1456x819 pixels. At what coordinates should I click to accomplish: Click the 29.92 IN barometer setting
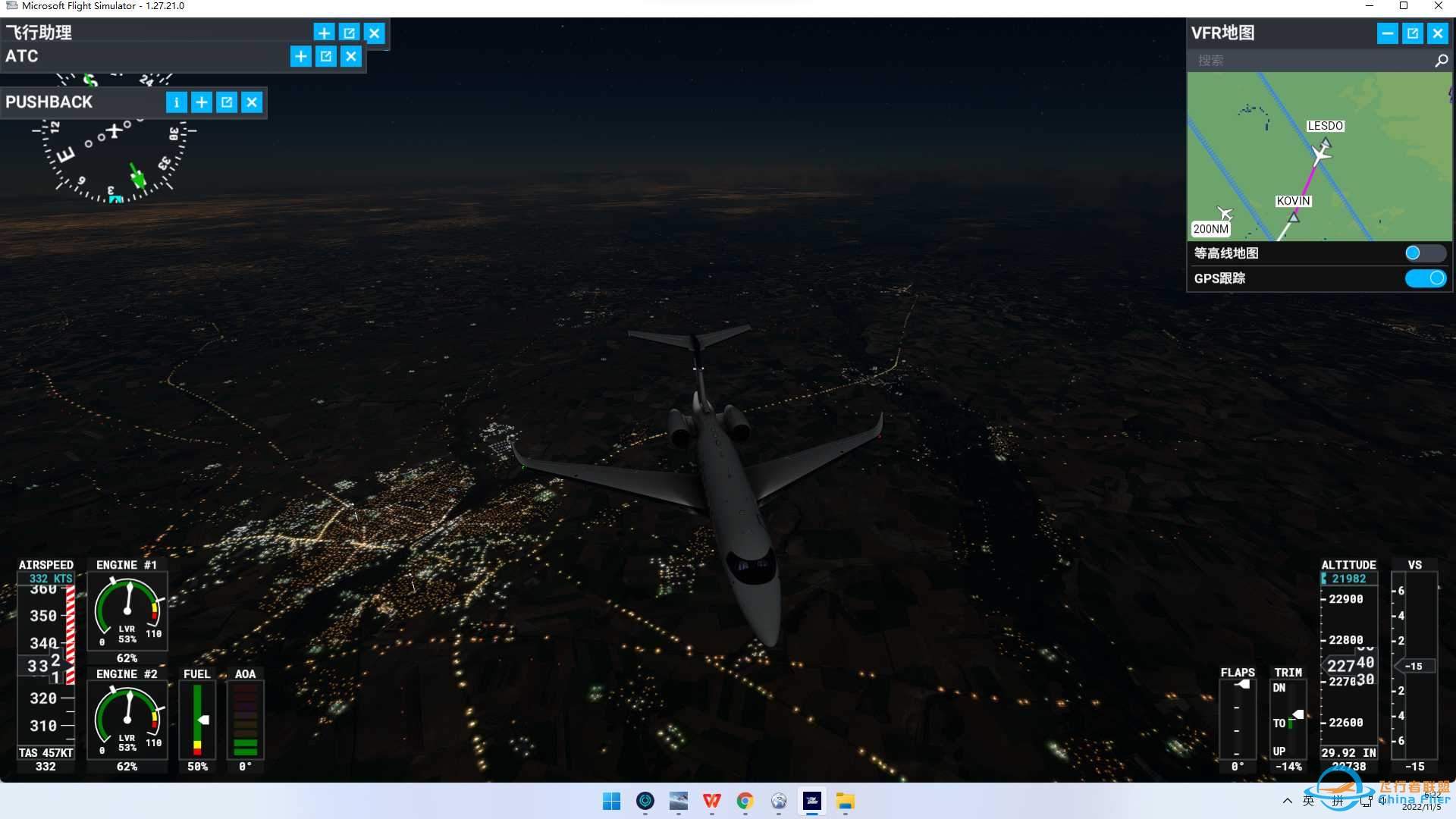click(1348, 753)
